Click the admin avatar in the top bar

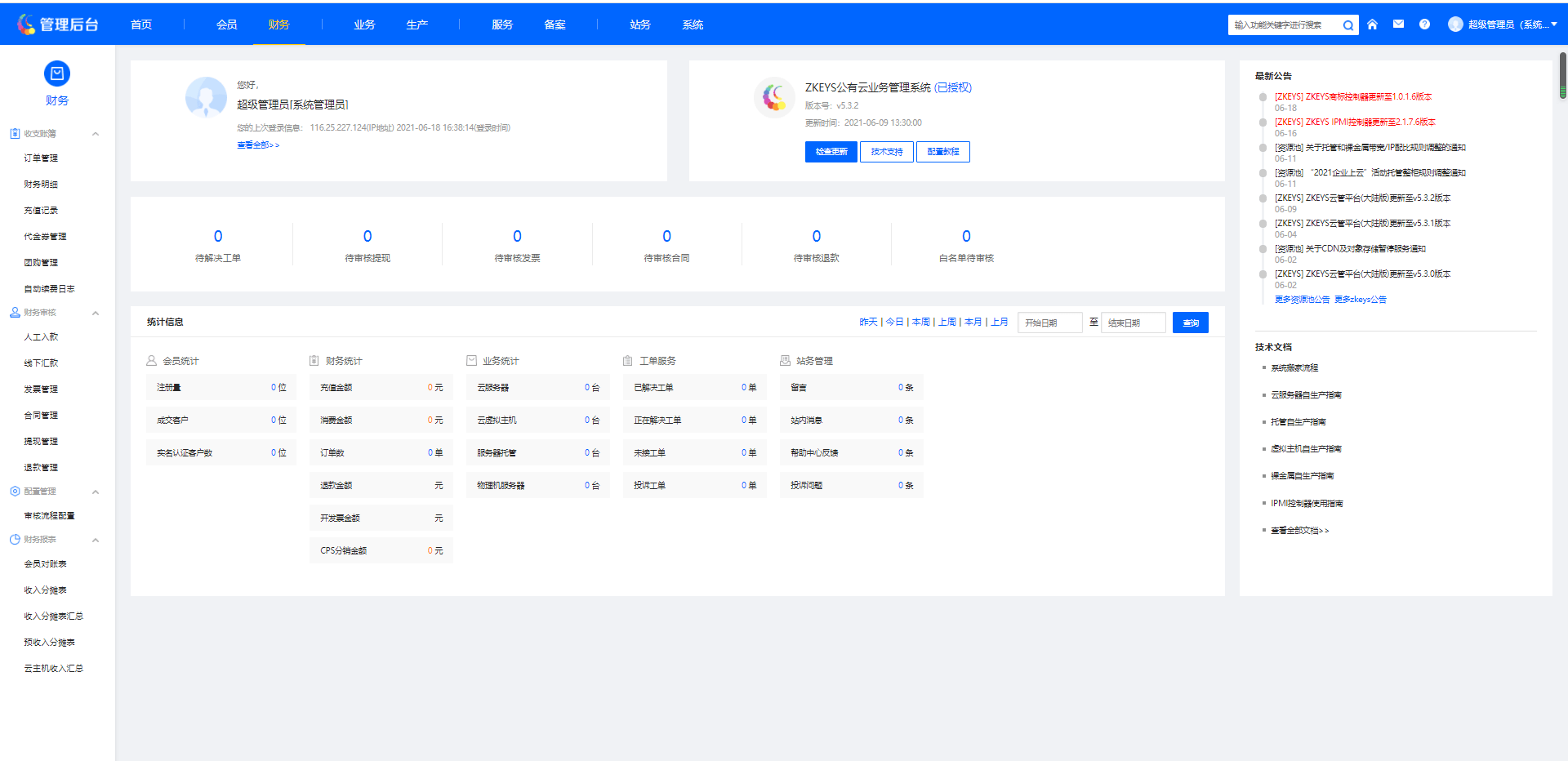coord(1455,24)
